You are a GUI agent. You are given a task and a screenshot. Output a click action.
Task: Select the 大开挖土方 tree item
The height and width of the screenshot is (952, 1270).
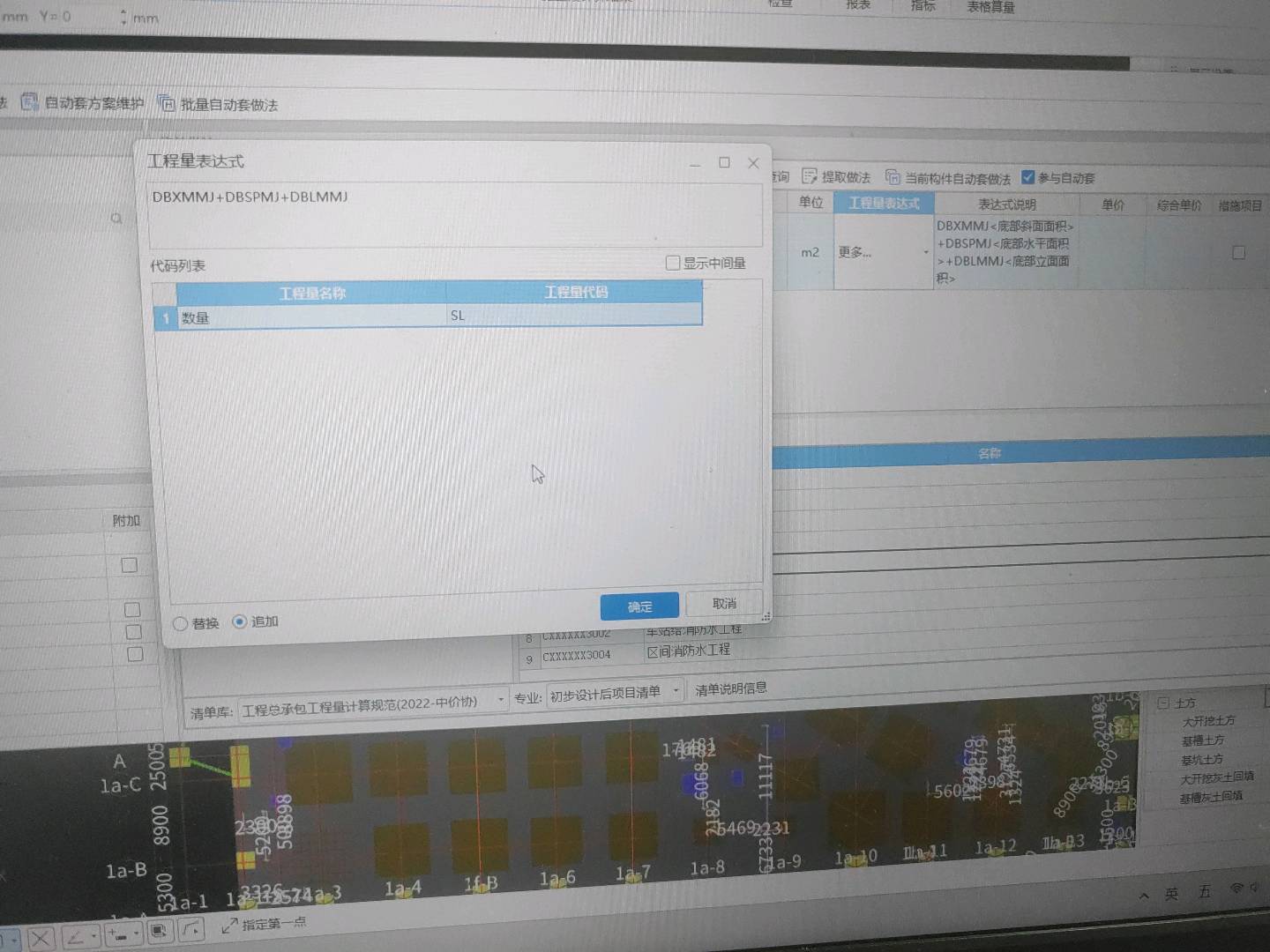1208,721
